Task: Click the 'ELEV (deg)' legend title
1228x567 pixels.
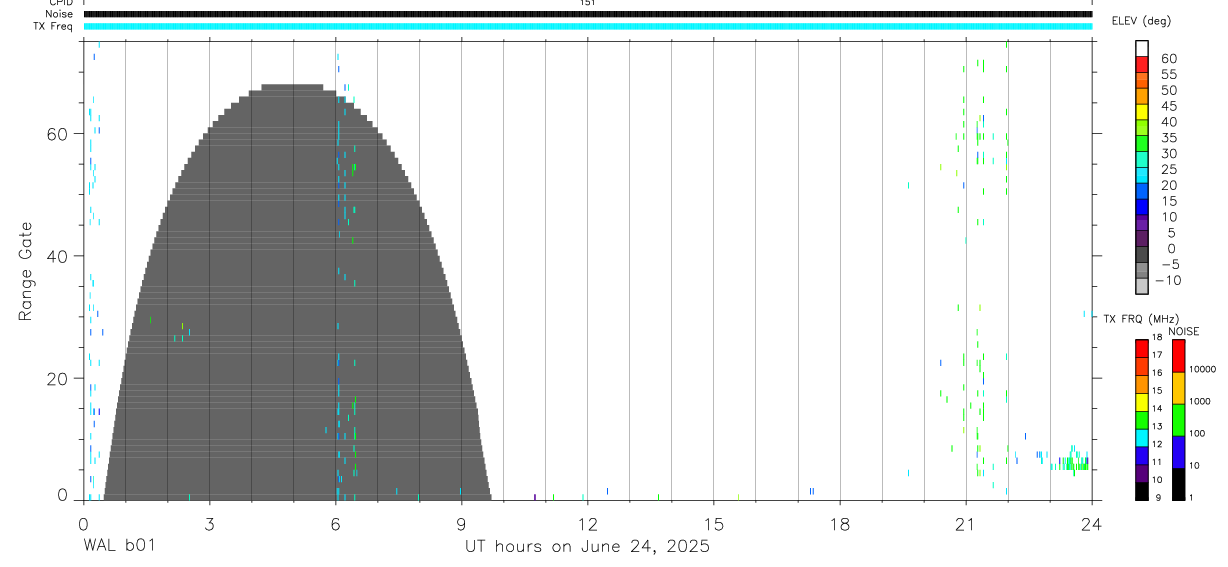Action: [x=1141, y=21]
